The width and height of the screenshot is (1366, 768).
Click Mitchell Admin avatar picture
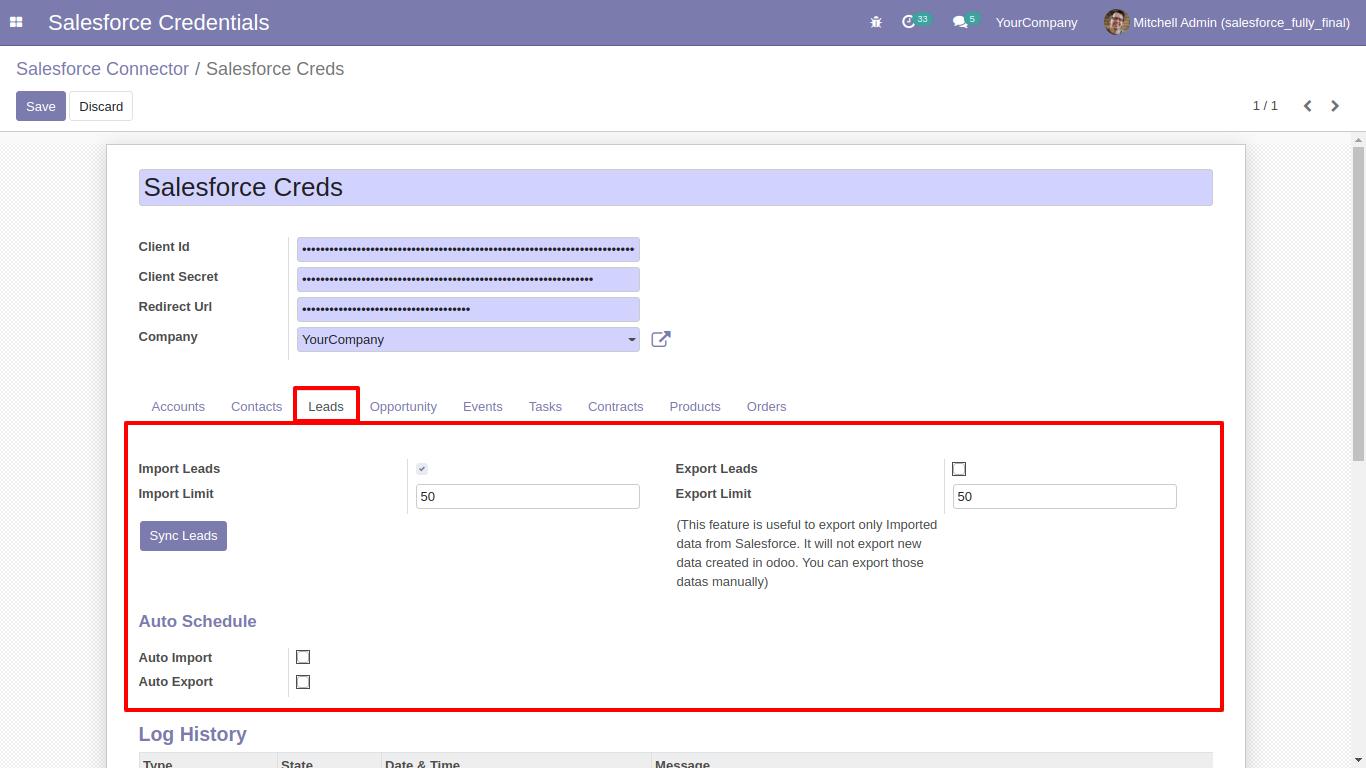pos(1116,22)
